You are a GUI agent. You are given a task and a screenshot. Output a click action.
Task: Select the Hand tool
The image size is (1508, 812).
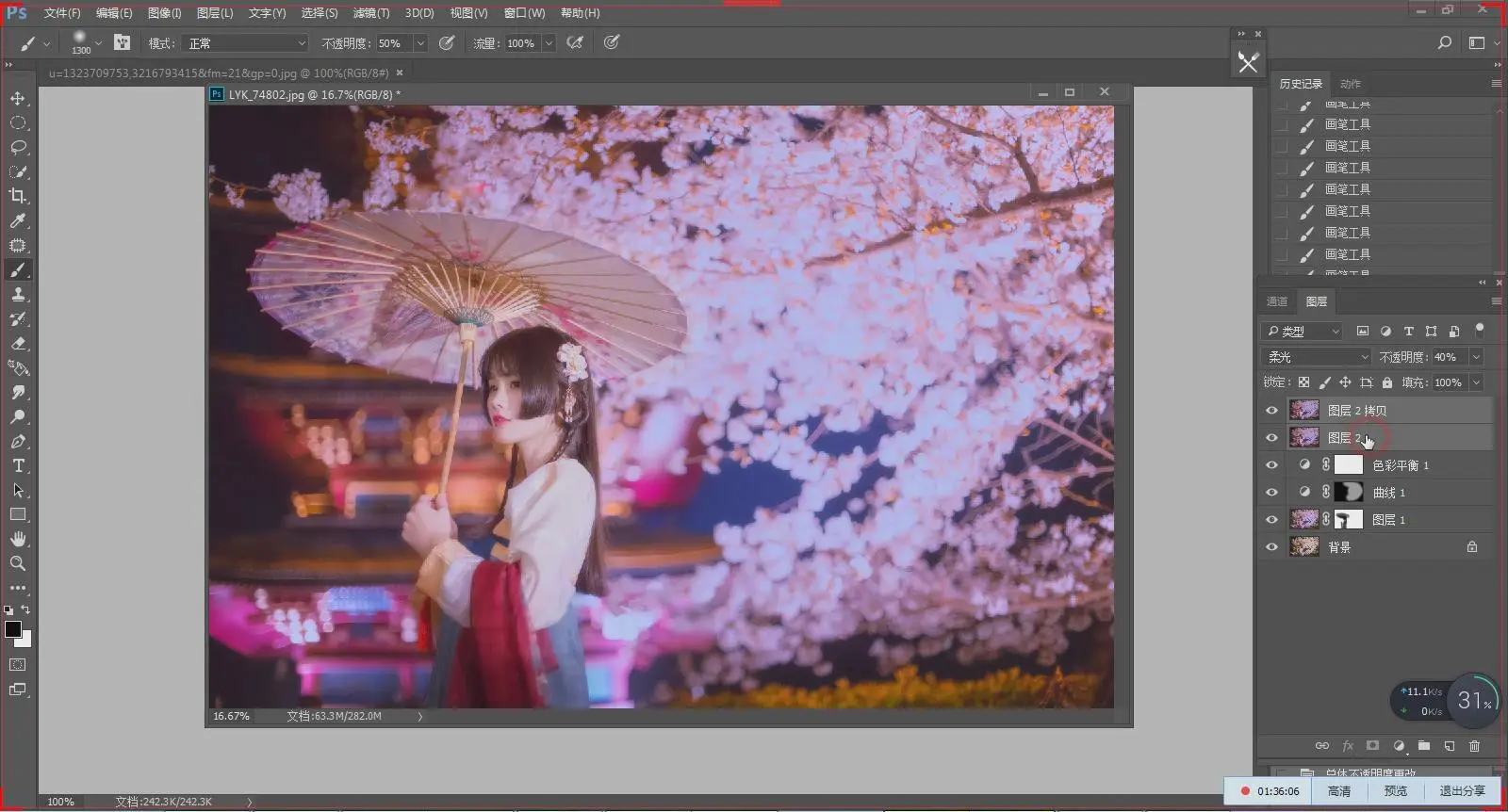(18, 539)
